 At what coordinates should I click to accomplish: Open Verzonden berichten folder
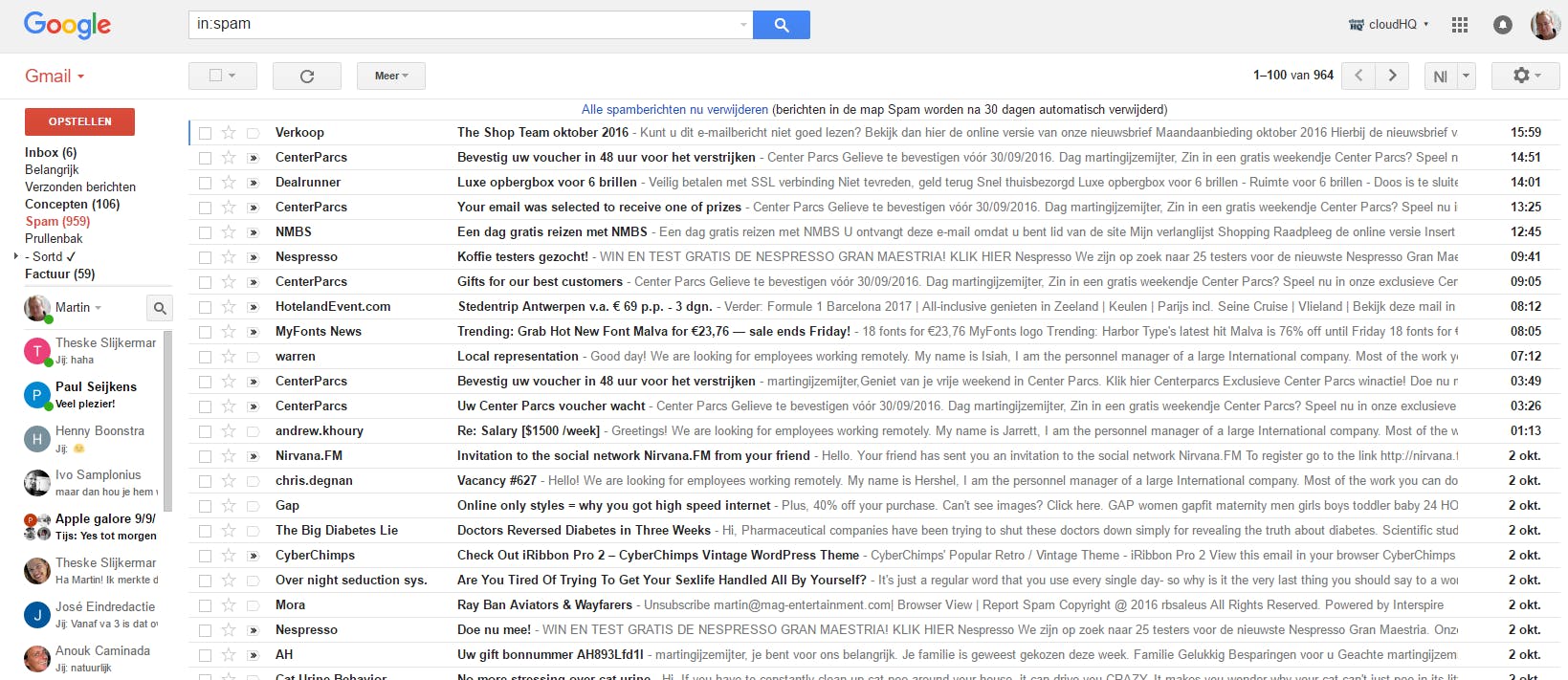pyautogui.click(x=80, y=187)
